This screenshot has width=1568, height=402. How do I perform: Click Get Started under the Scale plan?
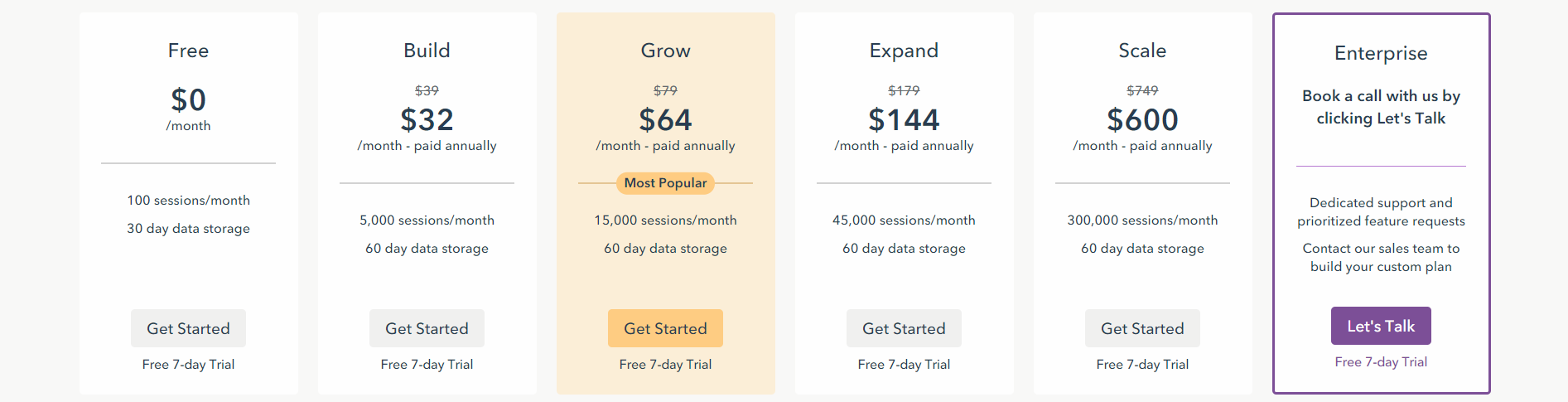pos(1142,328)
